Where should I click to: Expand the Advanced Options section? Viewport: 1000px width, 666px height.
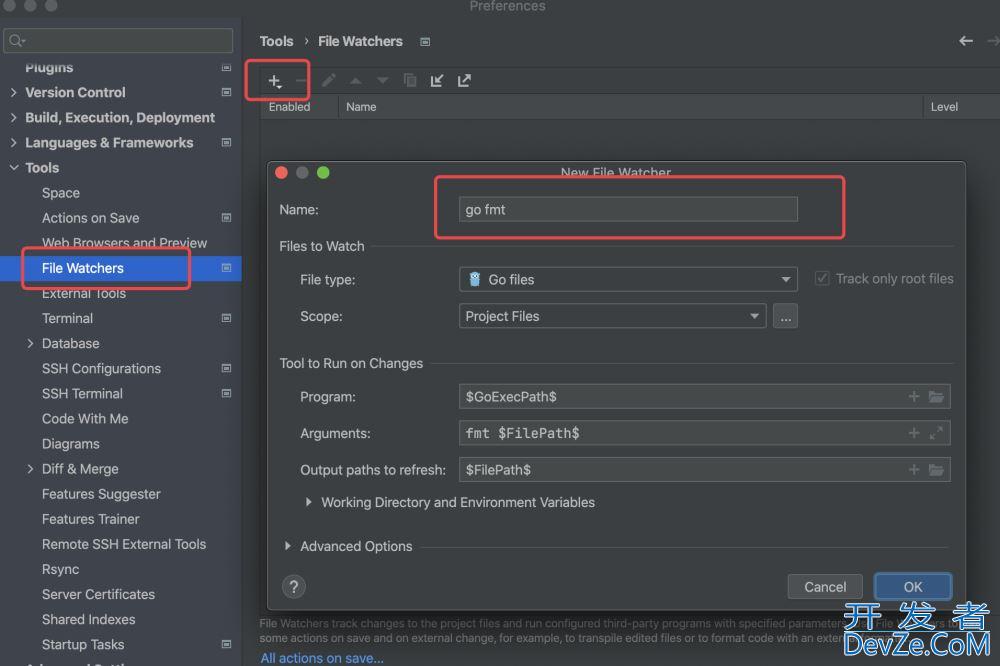pyautogui.click(x=288, y=546)
